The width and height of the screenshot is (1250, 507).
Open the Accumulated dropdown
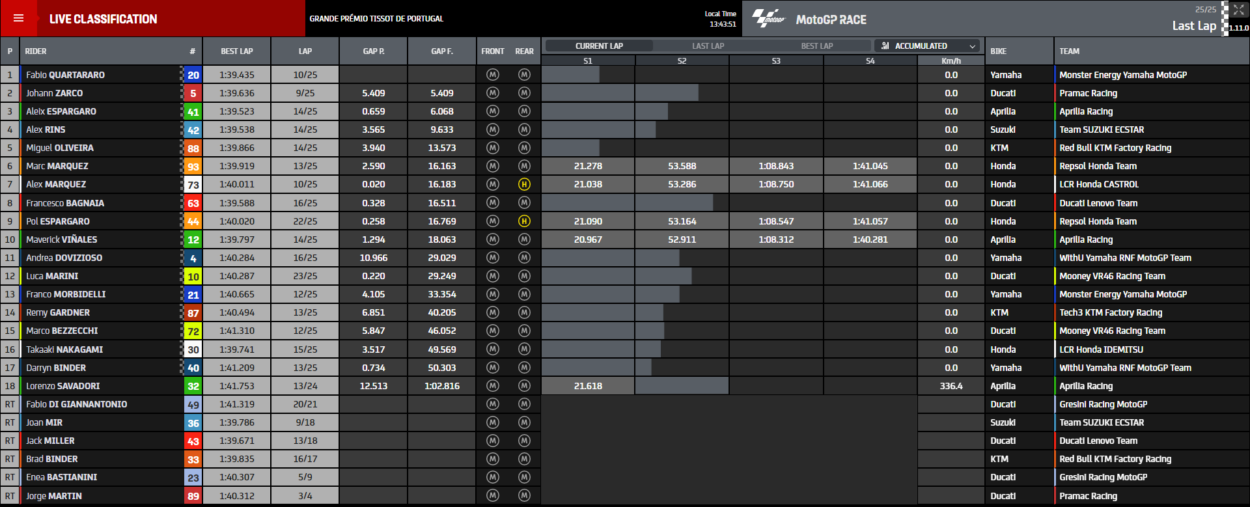coord(928,46)
